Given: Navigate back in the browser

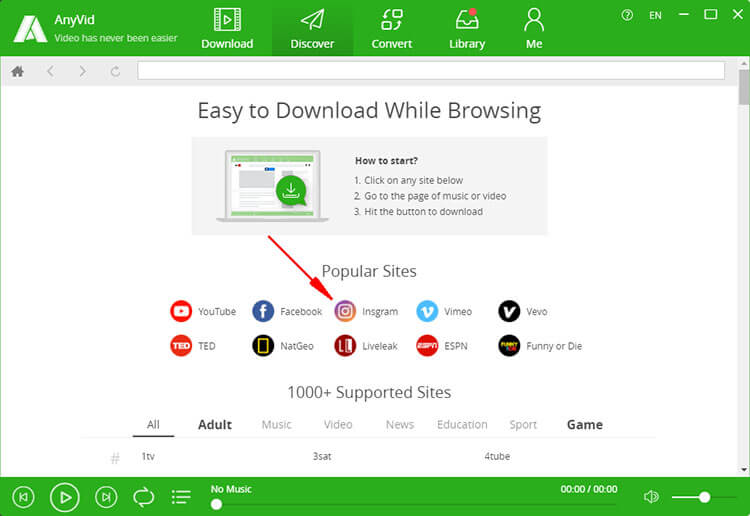Looking at the screenshot, I should point(50,72).
